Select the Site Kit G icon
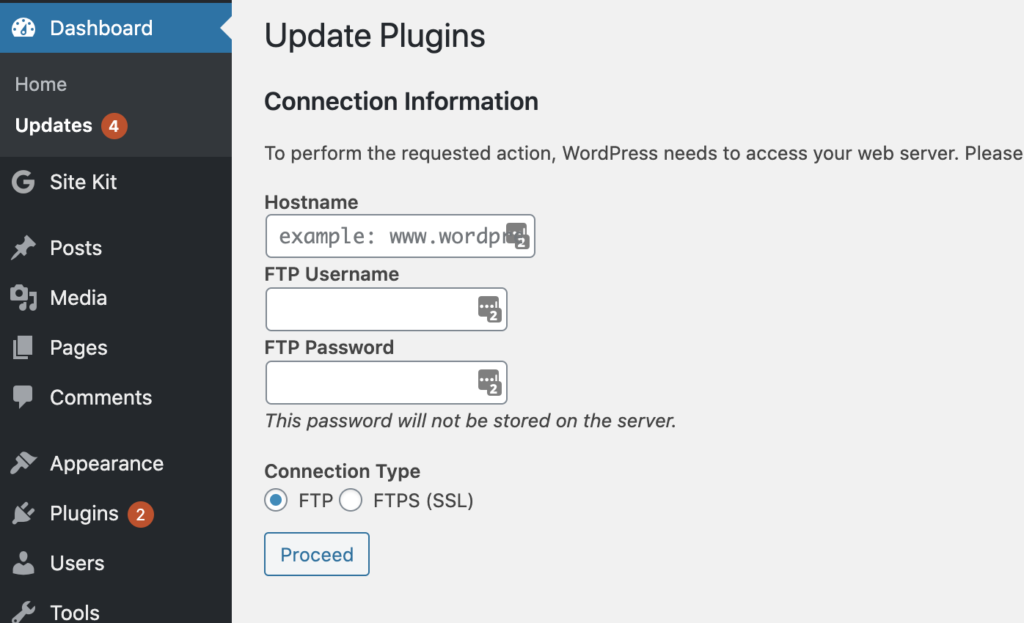Image resolution: width=1024 pixels, height=623 pixels. click(x=25, y=182)
